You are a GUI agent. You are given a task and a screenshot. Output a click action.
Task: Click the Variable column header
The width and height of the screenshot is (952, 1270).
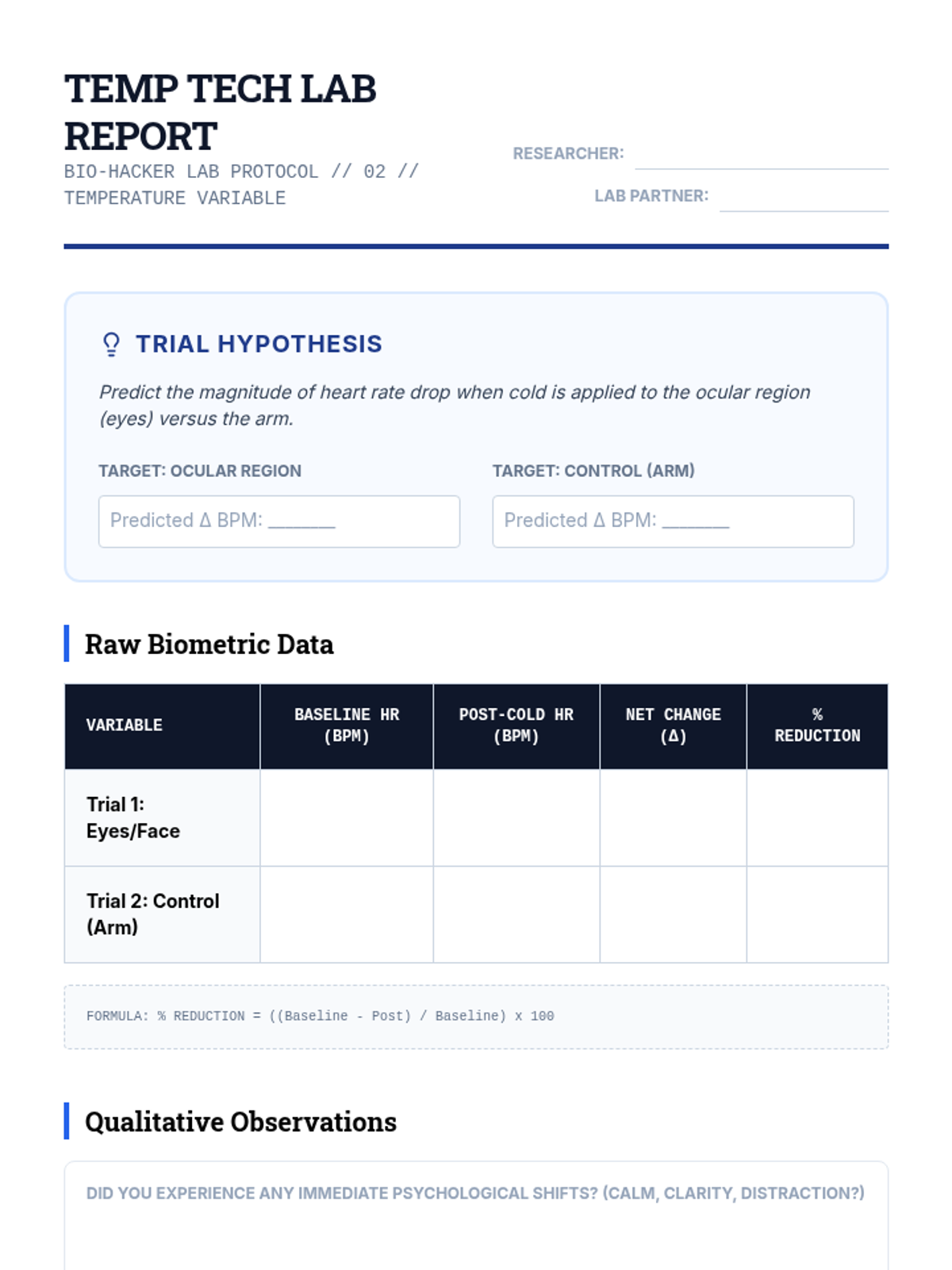(x=125, y=725)
